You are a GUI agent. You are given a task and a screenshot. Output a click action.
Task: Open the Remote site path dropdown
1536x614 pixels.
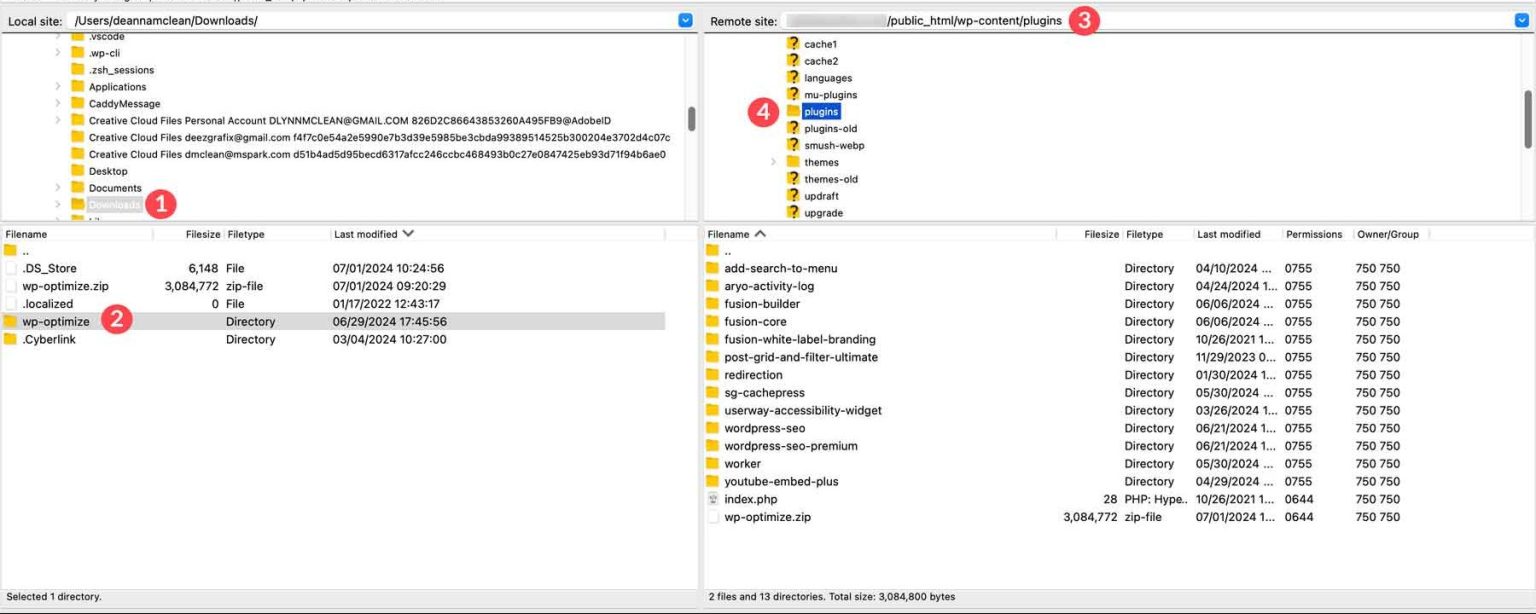[1526, 19]
